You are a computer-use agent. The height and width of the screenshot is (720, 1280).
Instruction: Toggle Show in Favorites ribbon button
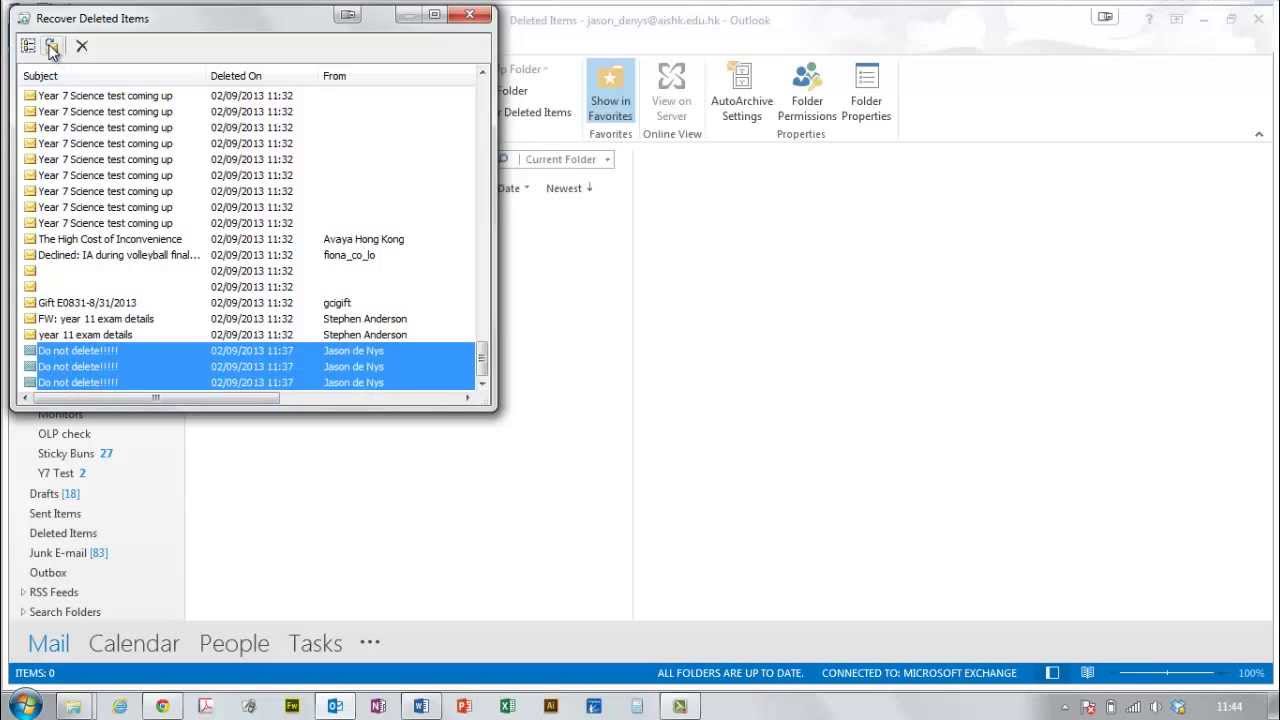pyautogui.click(x=610, y=91)
